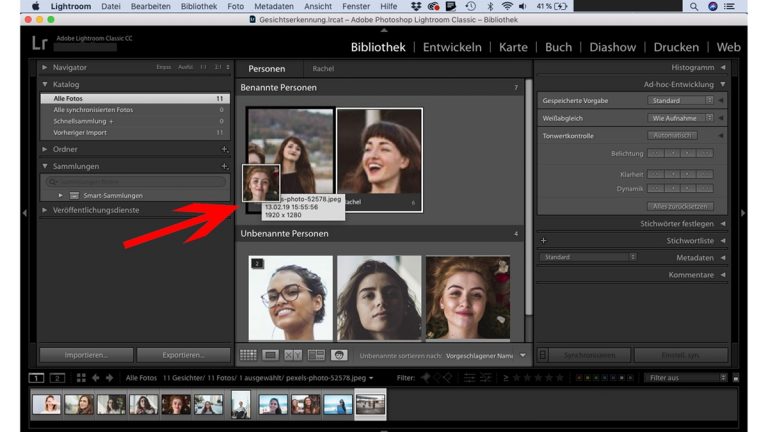The width and height of the screenshot is (768, 432).
Task: Expand Smart-Sammlungen collection set
Action: point(61,195)
